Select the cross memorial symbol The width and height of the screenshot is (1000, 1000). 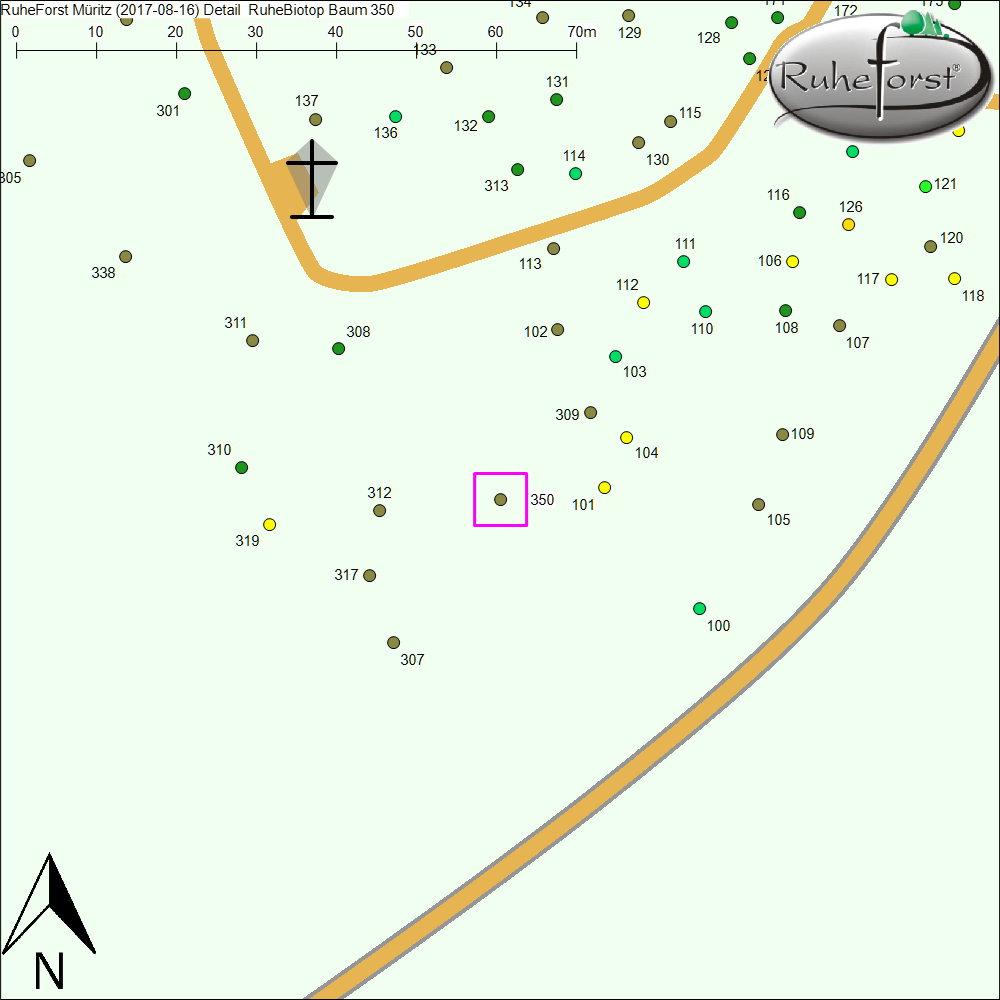click(x=312, y=181)
